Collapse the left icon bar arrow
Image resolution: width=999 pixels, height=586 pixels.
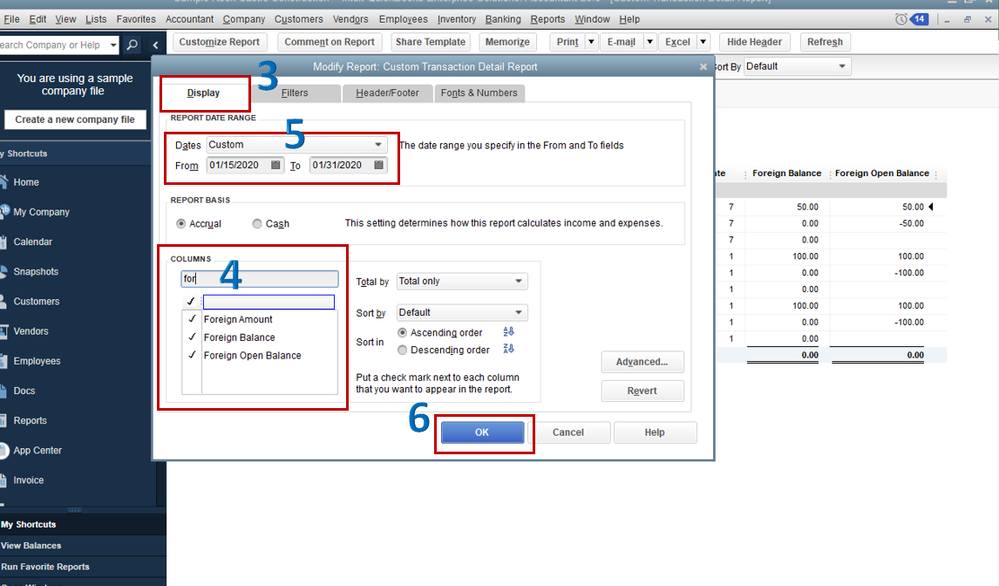tap(155, 45)
